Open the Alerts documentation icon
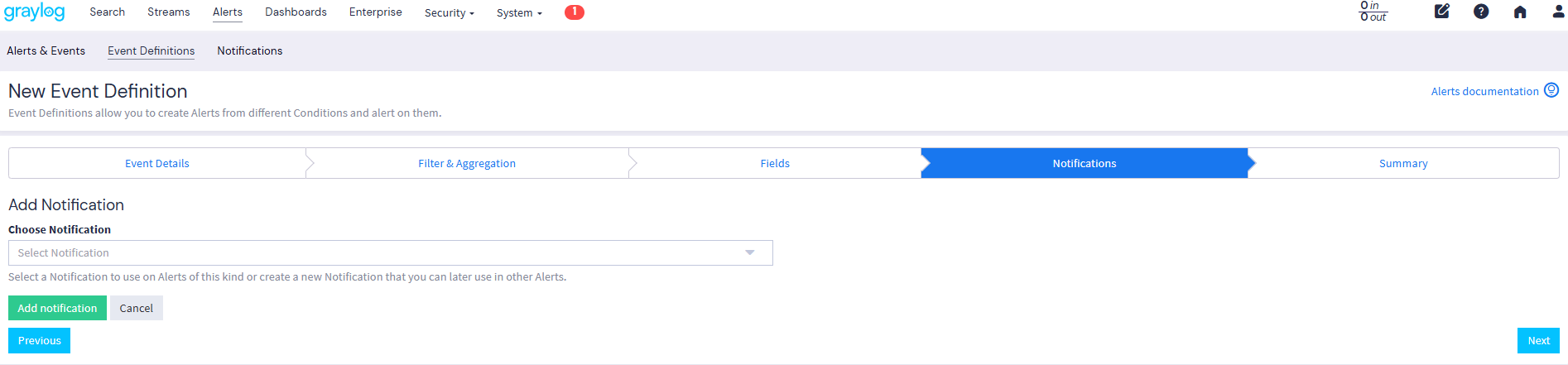Viewport: 1568px width, 365px height. tap(1551, 90)
